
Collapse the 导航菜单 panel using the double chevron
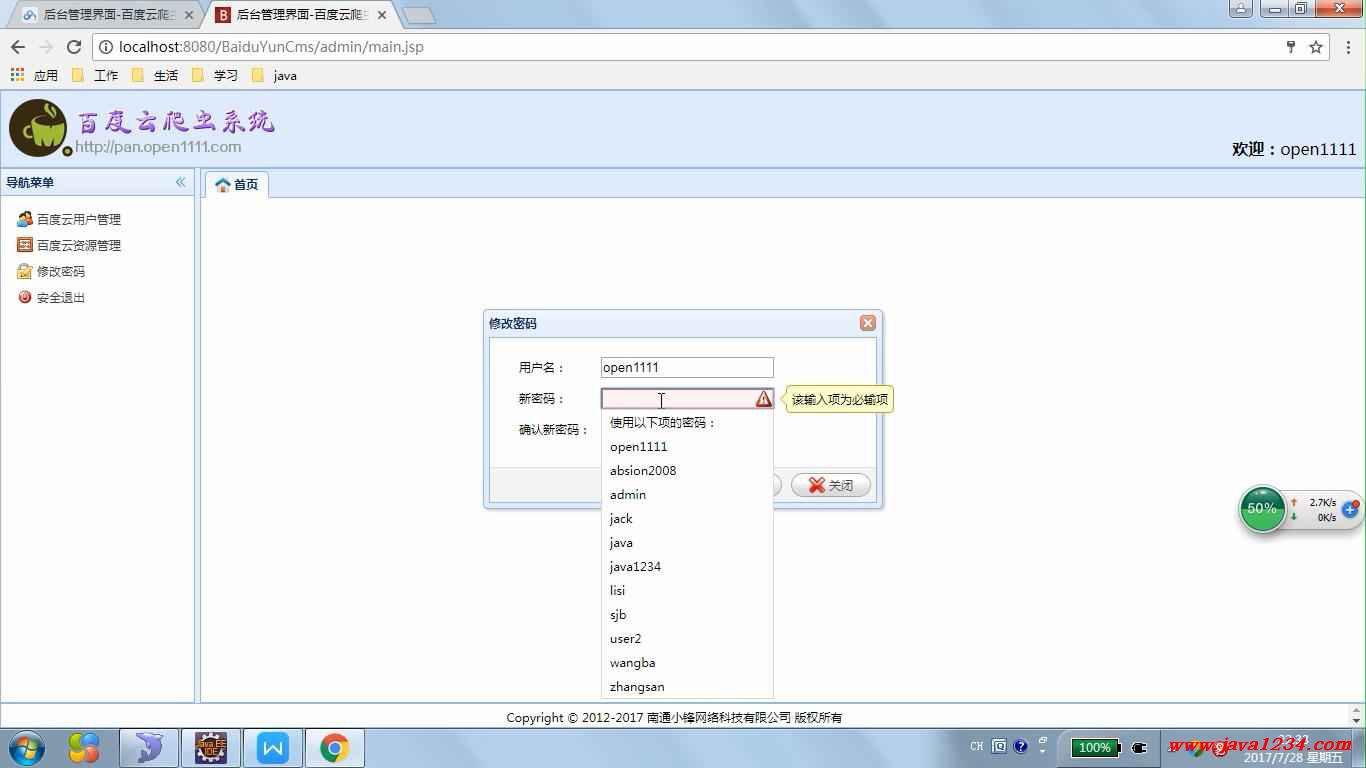[181, 182]
